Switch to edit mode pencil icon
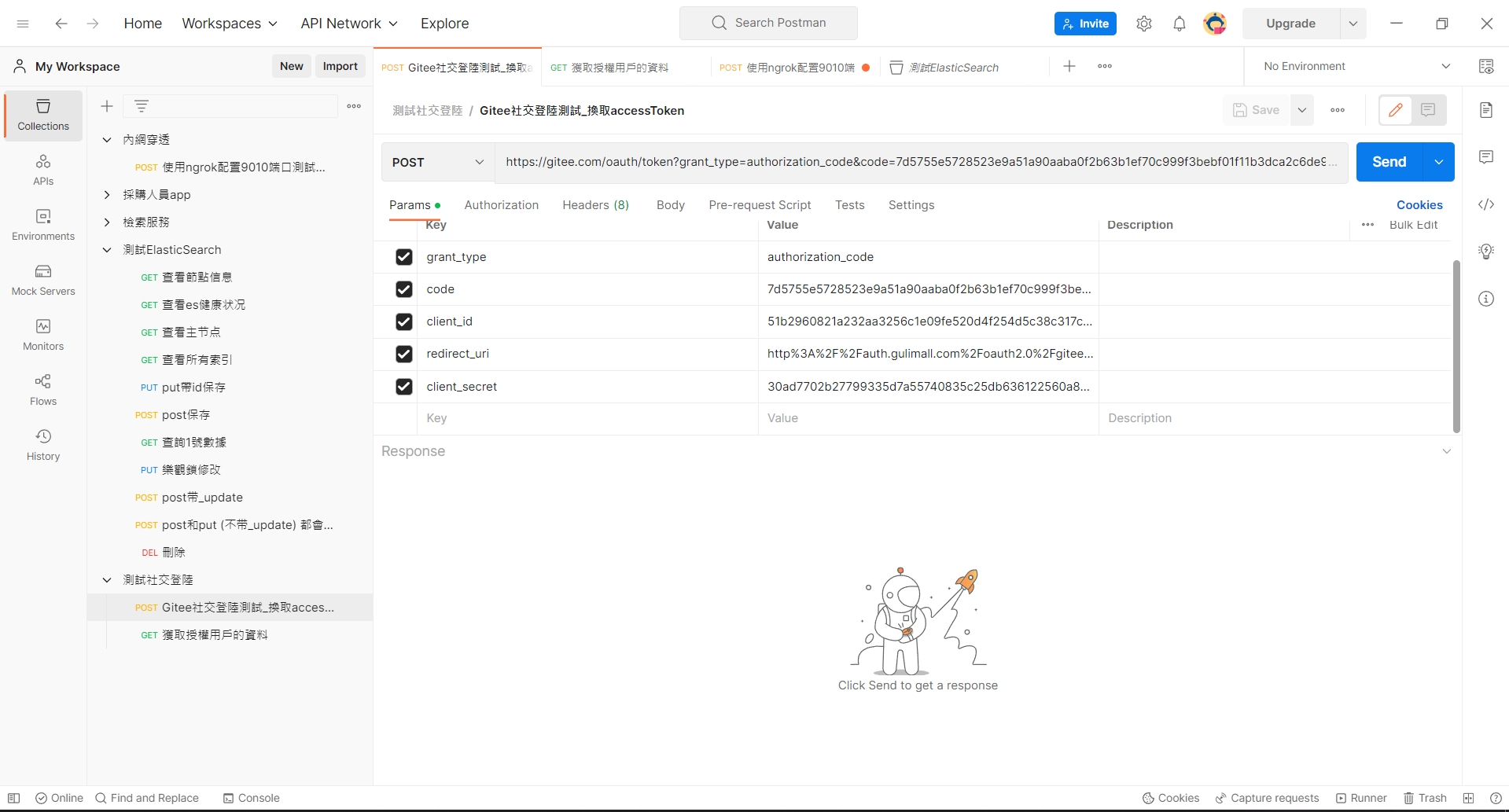This screenshot has width=1509, height=812. [x=1396, y=110]
